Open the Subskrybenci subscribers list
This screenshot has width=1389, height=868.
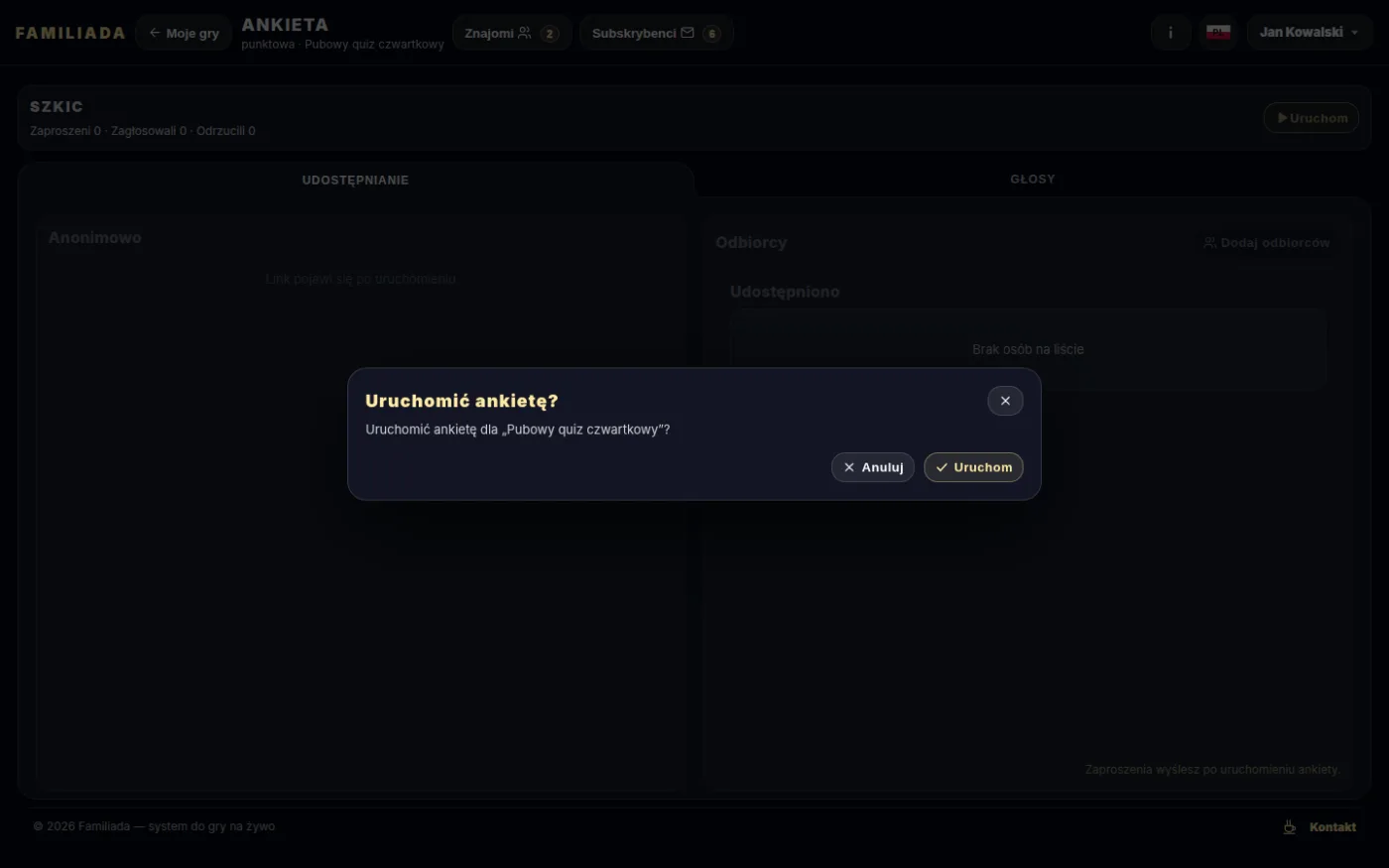click(x=656, y=33)
